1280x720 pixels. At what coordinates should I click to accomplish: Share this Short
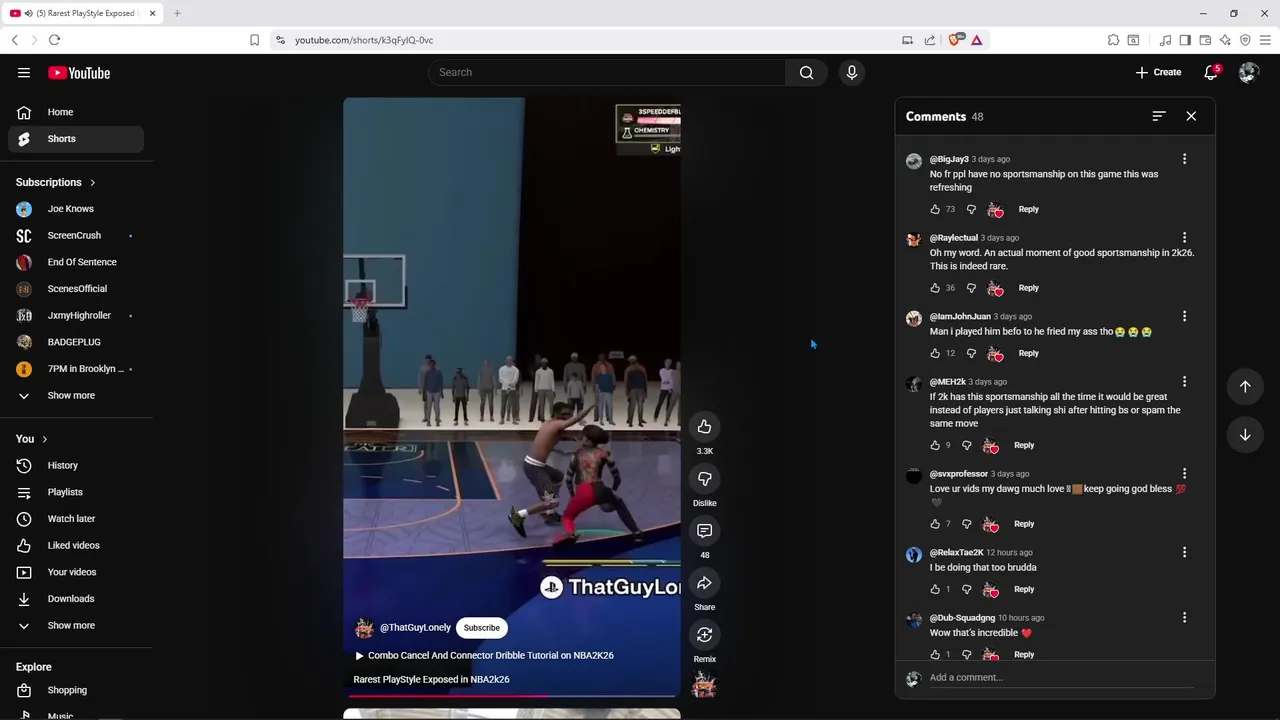[x=704, y=583]
